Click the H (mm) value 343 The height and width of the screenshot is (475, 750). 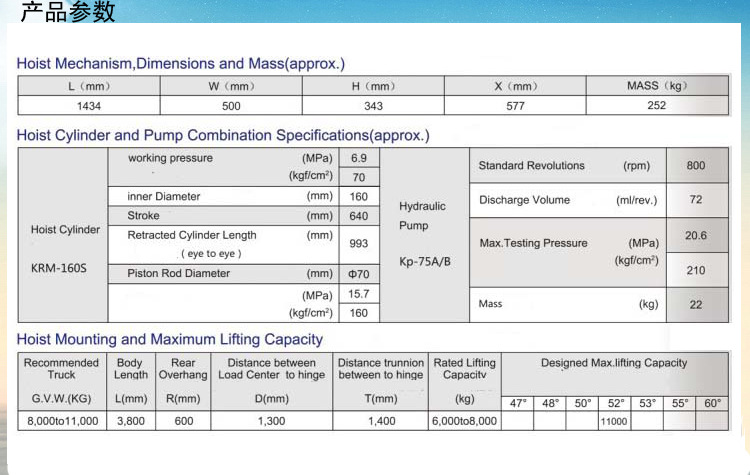(x=373, y=106)
